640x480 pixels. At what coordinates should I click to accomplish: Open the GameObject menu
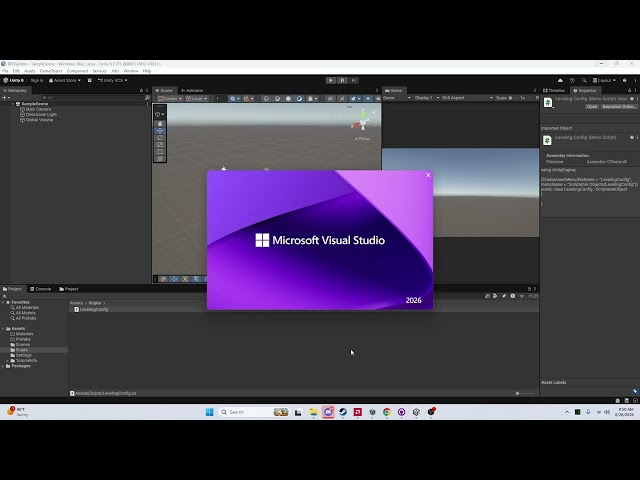tap(51, 71)
